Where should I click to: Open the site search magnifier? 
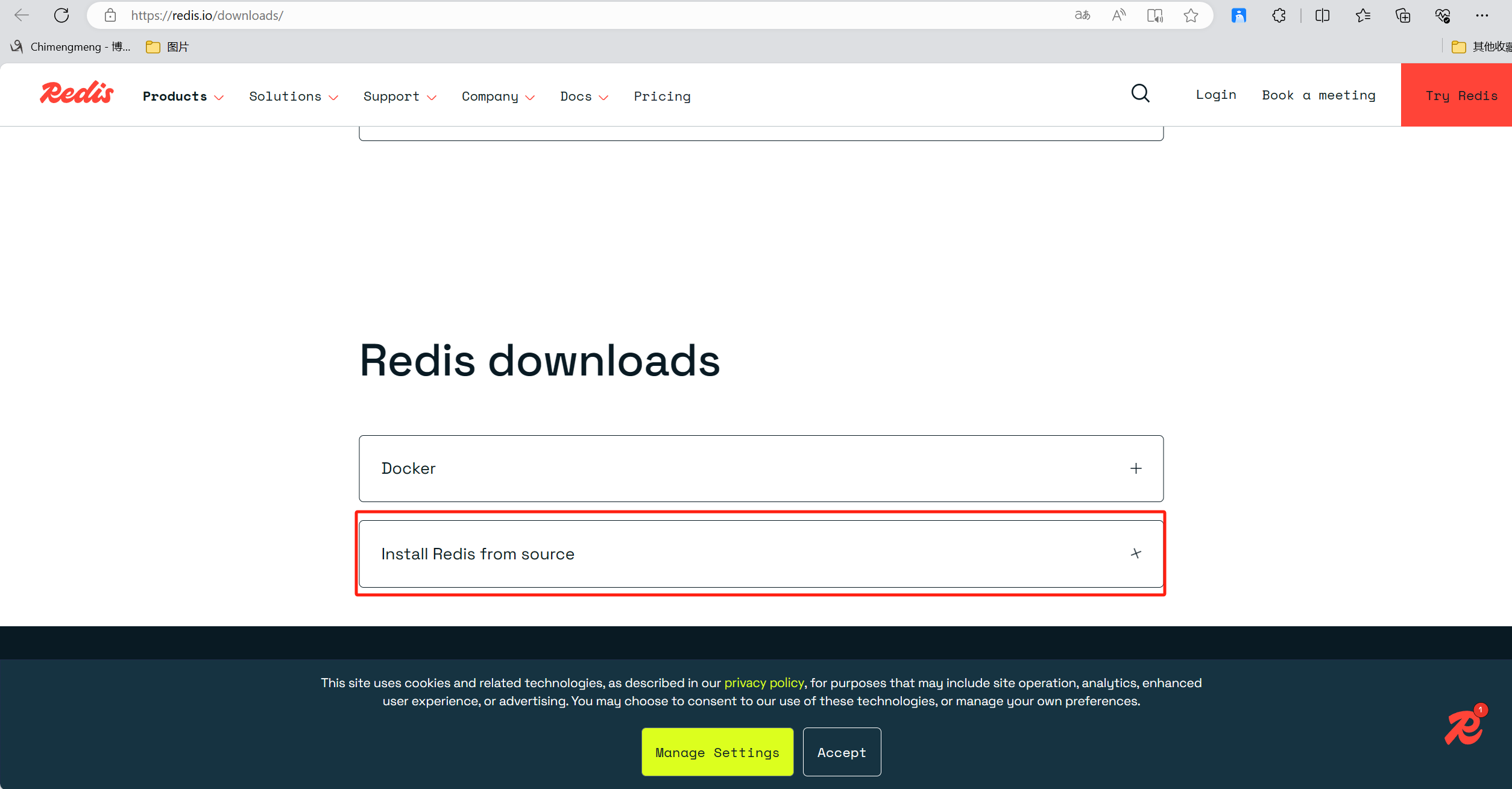click(1140, 93)
